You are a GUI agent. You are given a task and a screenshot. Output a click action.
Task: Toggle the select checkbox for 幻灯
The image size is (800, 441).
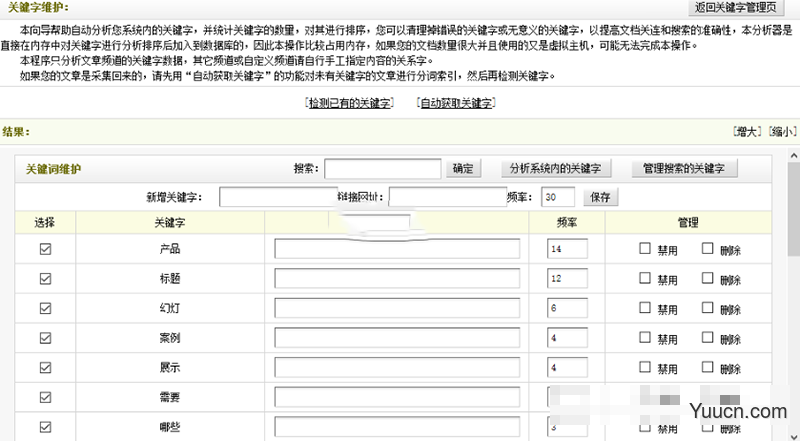[45, 309]
